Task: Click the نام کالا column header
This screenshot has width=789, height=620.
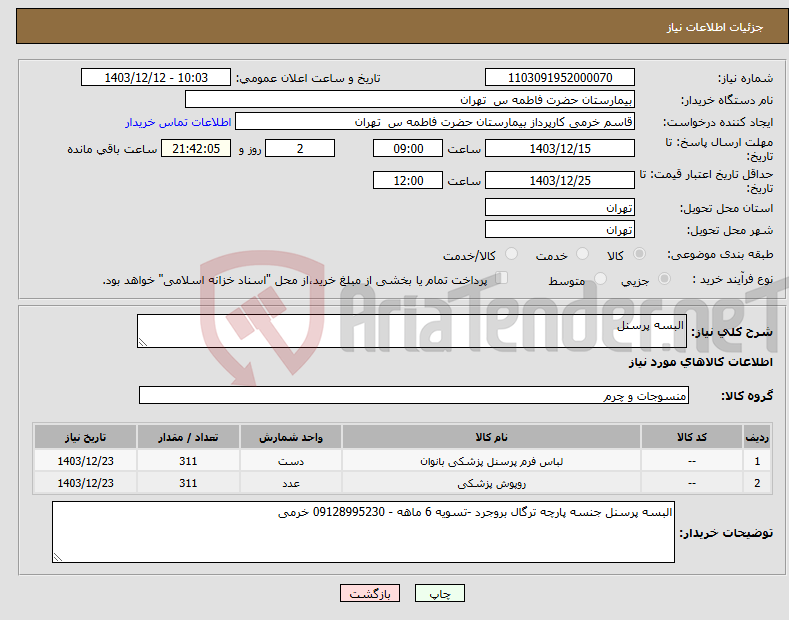Action: click(x=491, y=437)
